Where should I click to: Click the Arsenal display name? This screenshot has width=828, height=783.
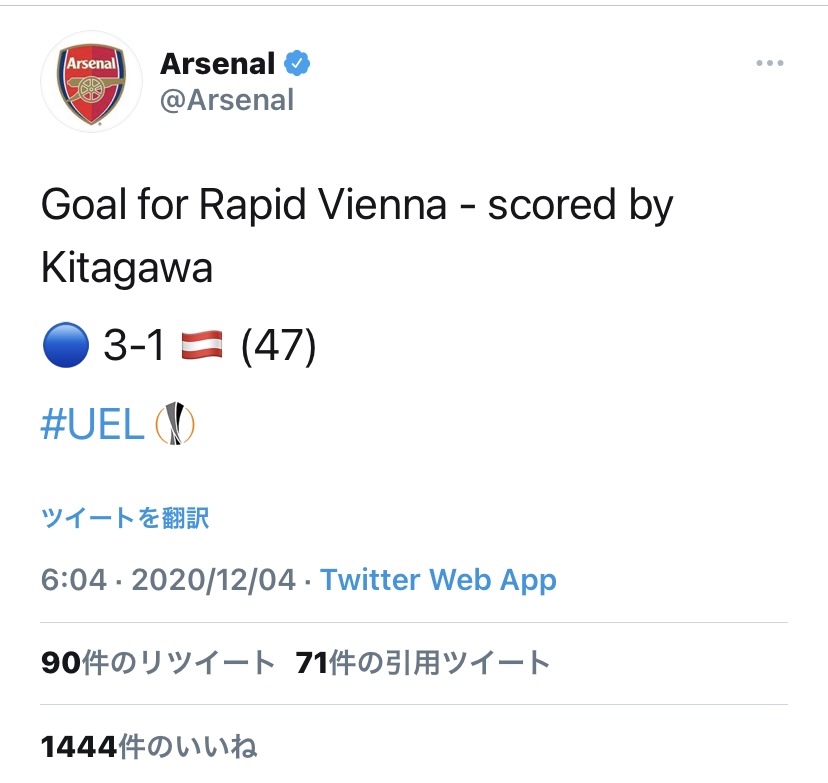click(x=217, y=64)
